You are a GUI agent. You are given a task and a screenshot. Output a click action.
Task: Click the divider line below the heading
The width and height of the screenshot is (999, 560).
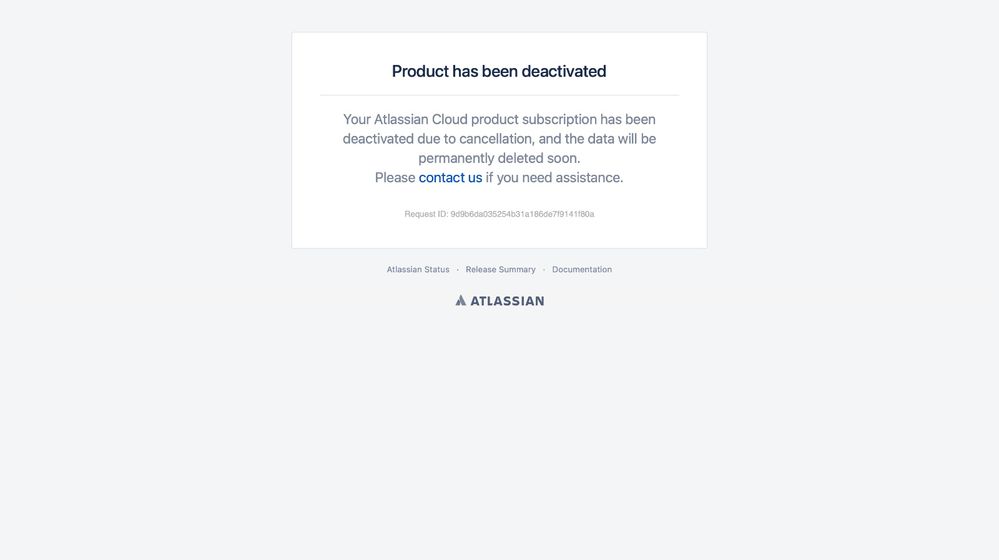500,96
